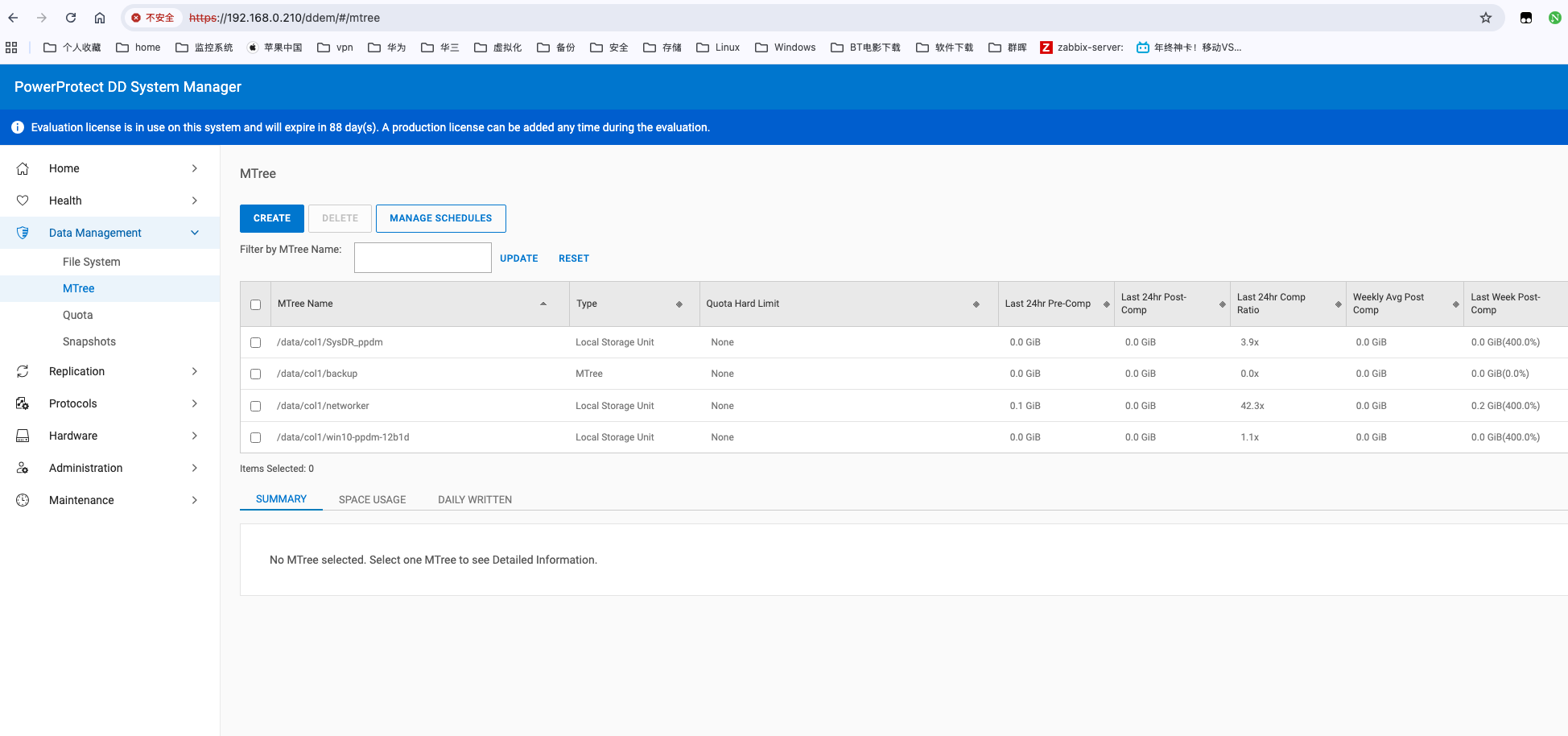Expand the Protocols menu chevron

195,403
